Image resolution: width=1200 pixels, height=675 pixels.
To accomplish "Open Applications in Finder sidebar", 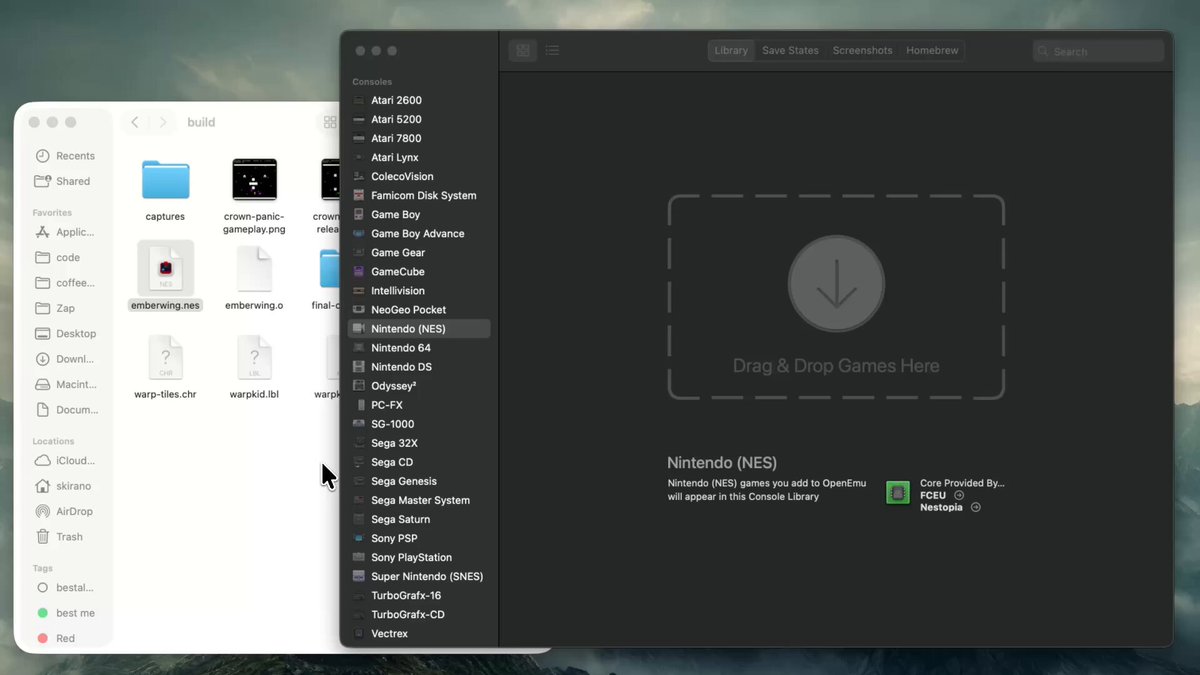I will [x=67, y=232].
